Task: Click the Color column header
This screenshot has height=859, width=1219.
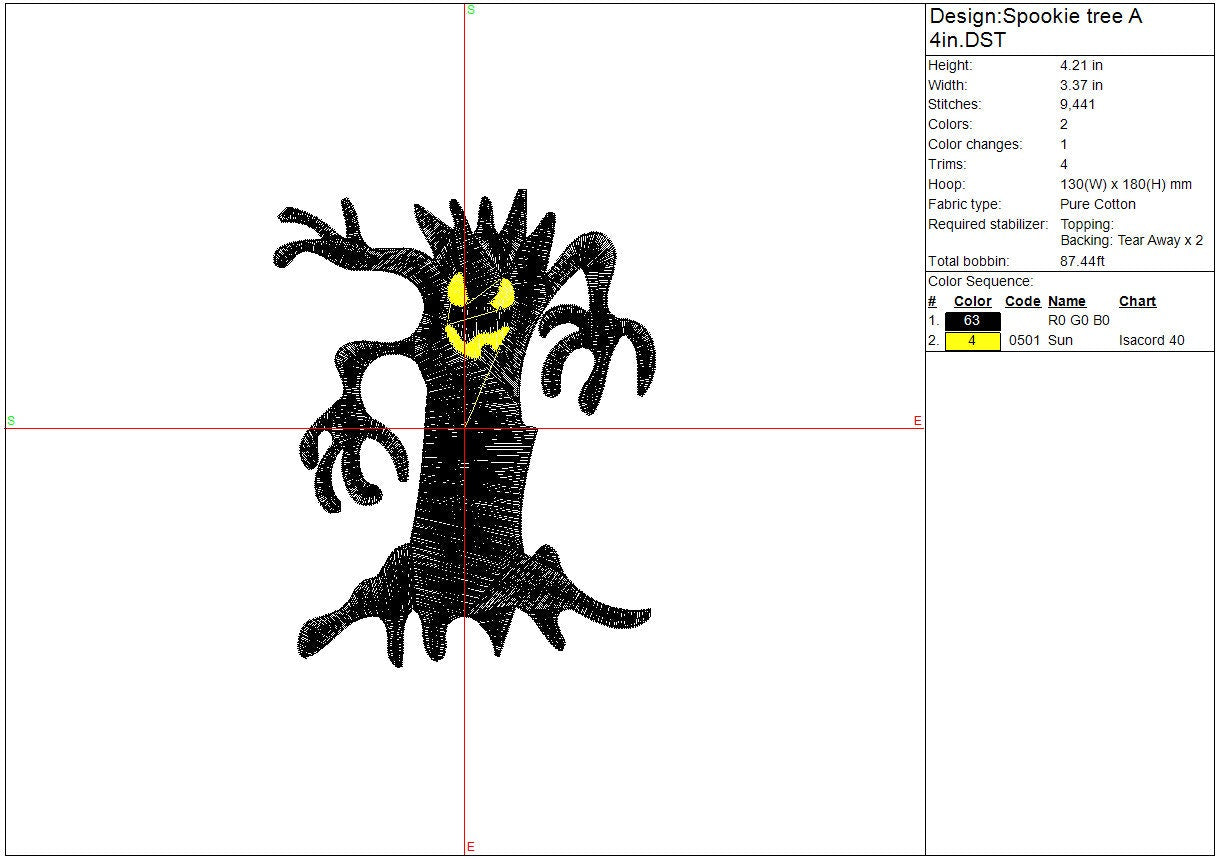Action: pyautogui.click(x=972, y=301)
